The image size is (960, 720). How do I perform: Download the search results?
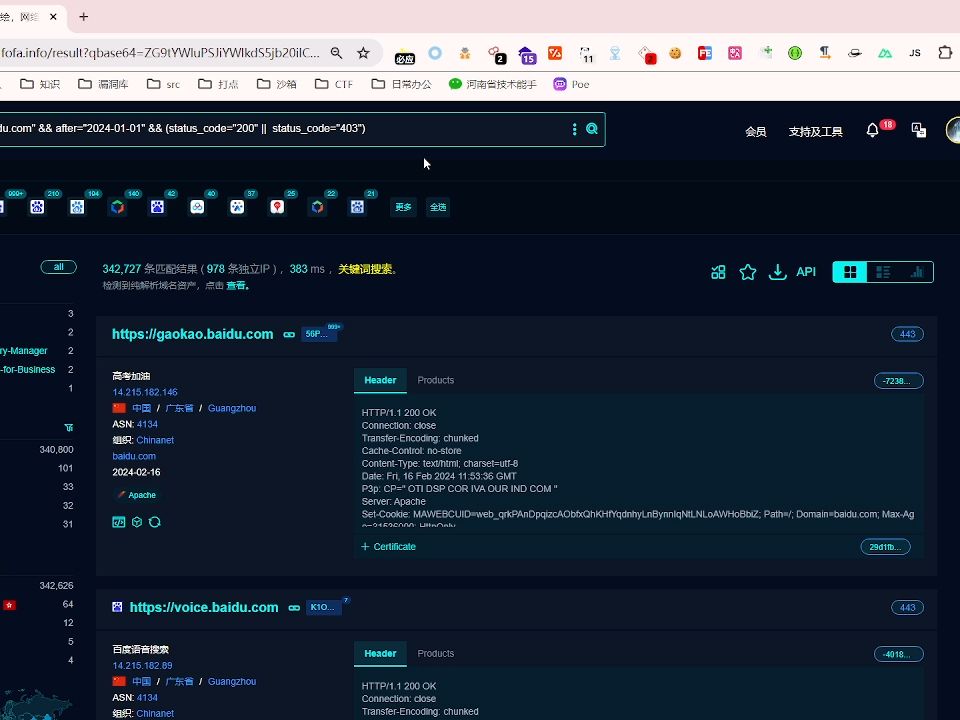tap(778, 271)
